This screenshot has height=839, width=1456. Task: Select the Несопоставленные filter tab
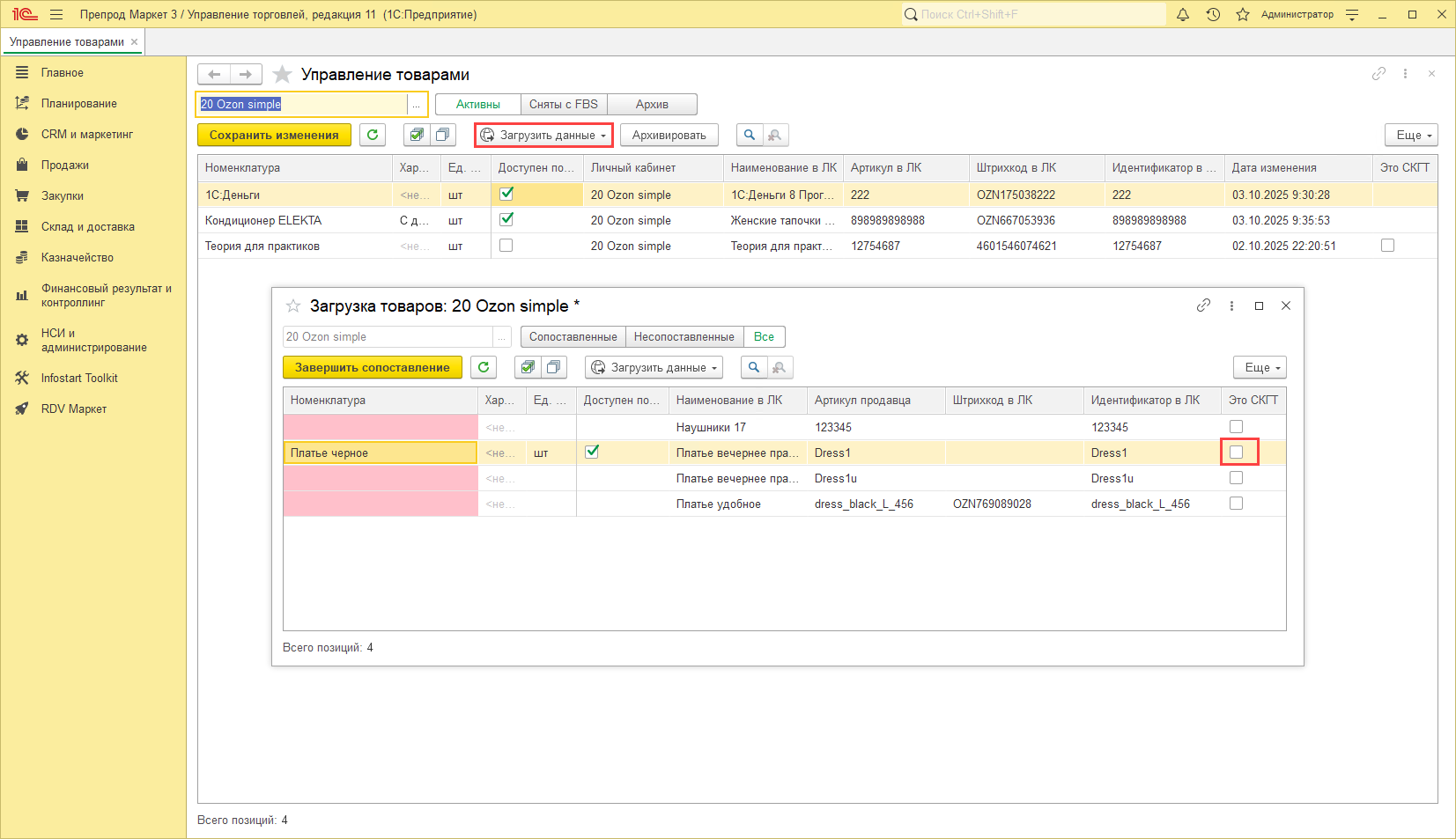click(x=684, y=337)
